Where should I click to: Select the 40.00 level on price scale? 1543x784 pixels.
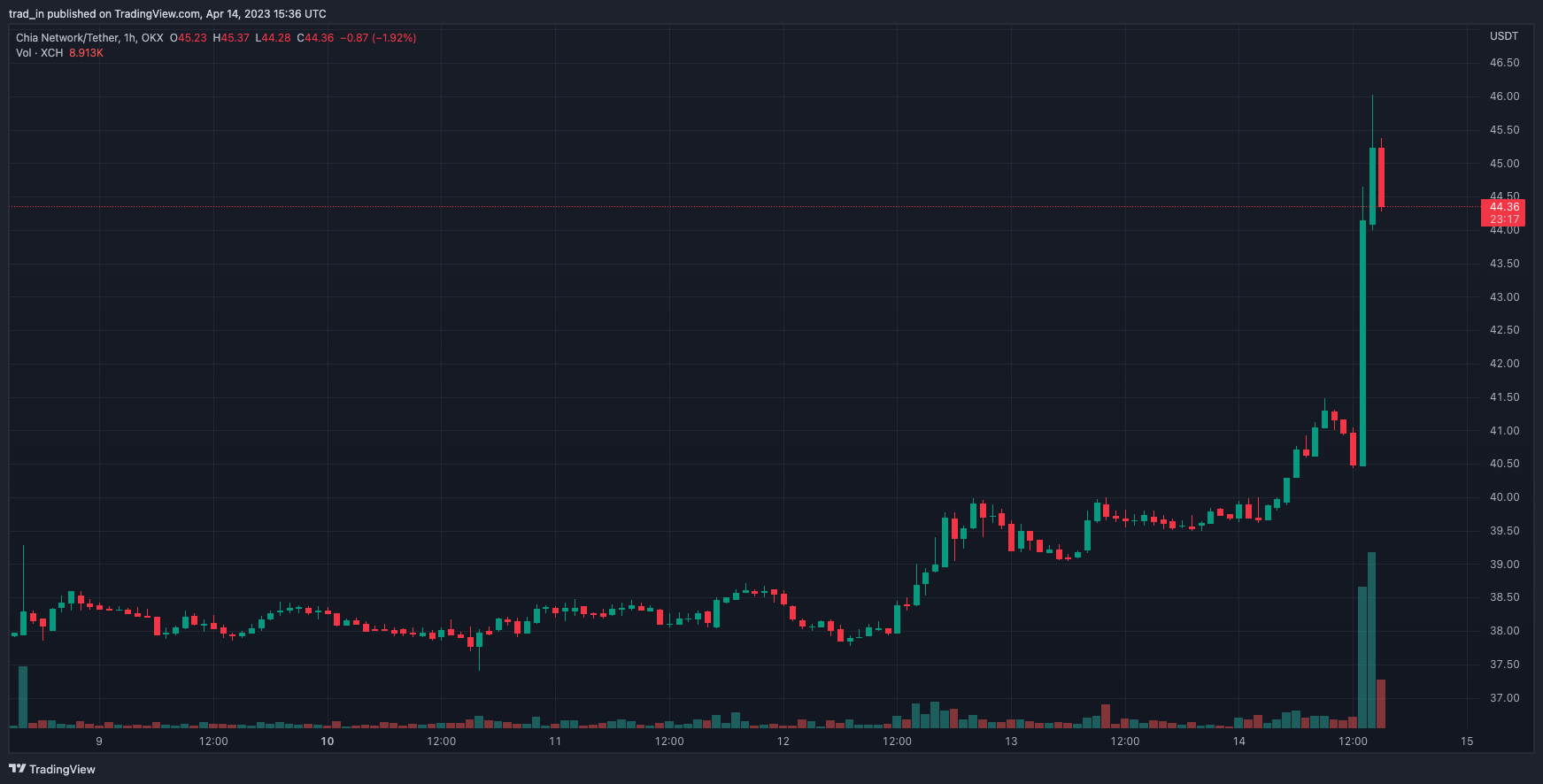click(1504, 497)
